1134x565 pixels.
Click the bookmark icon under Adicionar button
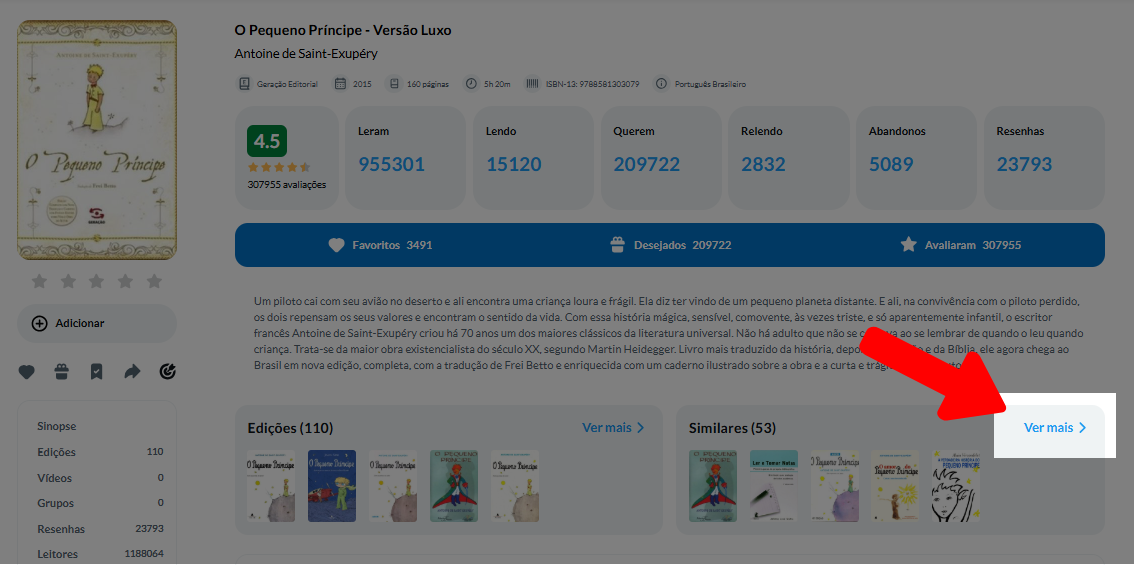click(96, 372)
